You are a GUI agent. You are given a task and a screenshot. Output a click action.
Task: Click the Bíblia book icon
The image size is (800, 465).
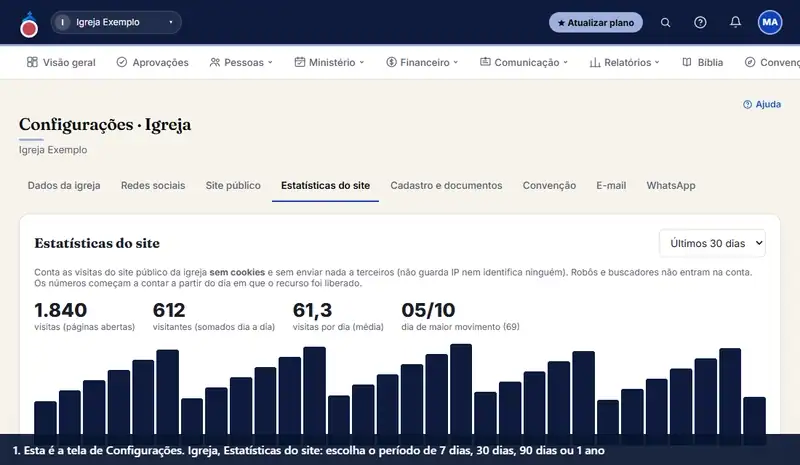coord(687,62)
